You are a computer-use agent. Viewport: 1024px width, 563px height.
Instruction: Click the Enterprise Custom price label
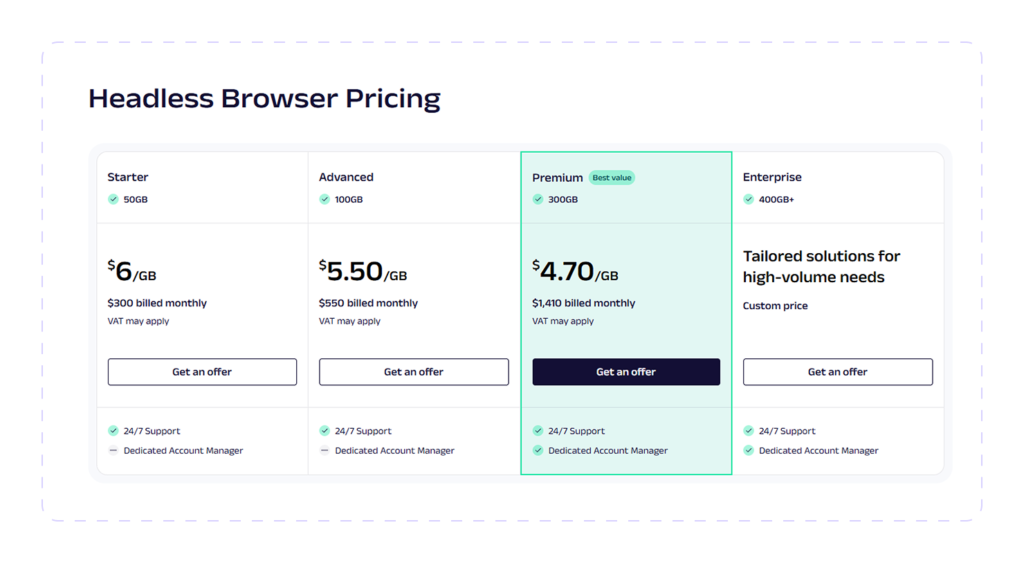click(775, 306)
